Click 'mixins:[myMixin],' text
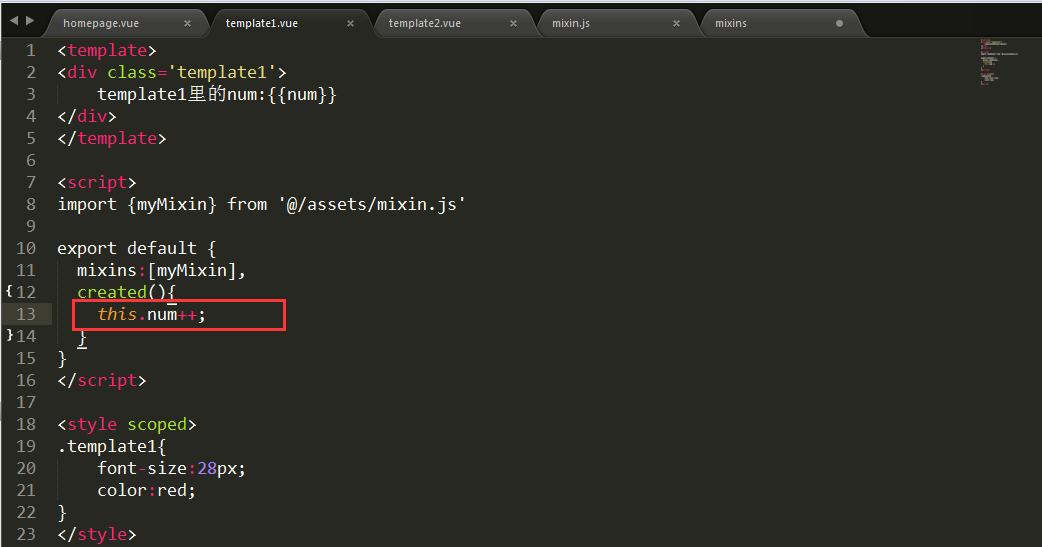1042x547 pixels. (161, 270)
